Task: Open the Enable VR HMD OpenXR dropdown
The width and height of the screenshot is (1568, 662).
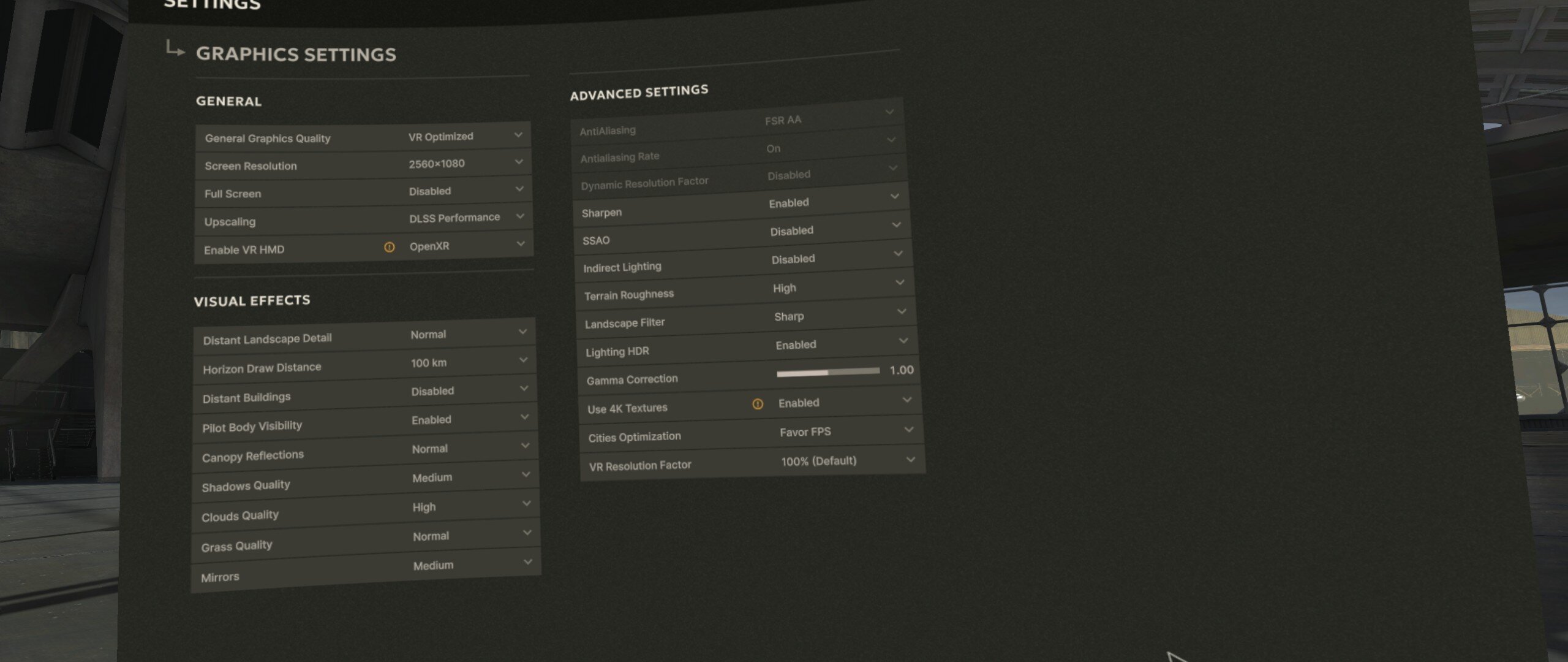Action: pyautogui.click(x=468, y=246)
